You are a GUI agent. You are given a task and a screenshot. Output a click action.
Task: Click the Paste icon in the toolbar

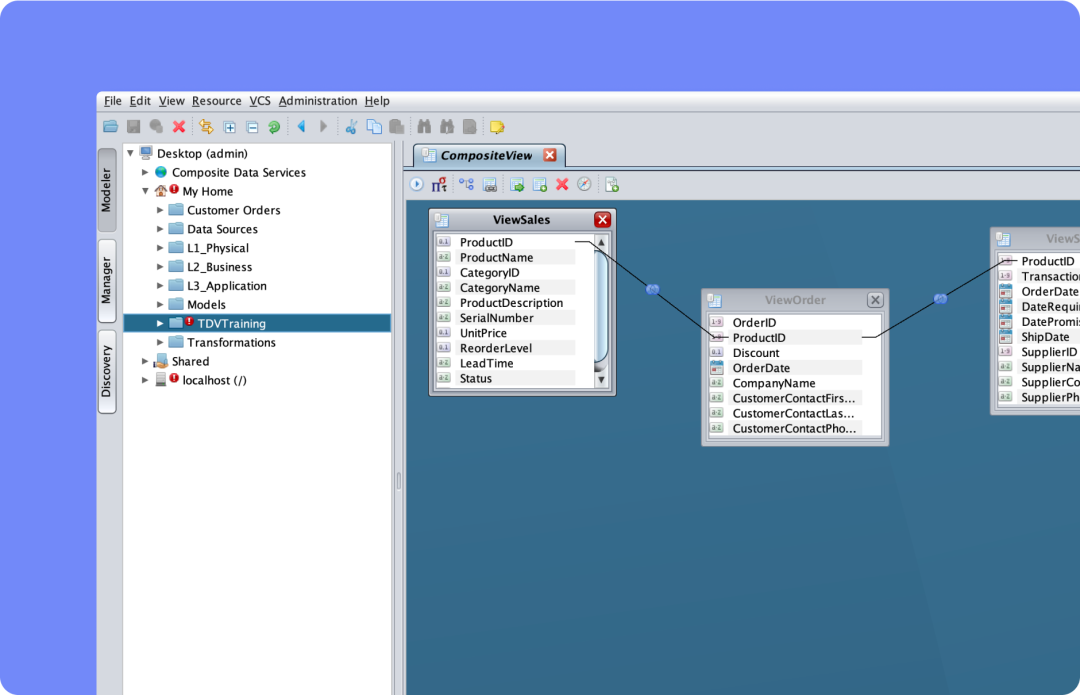397,127
